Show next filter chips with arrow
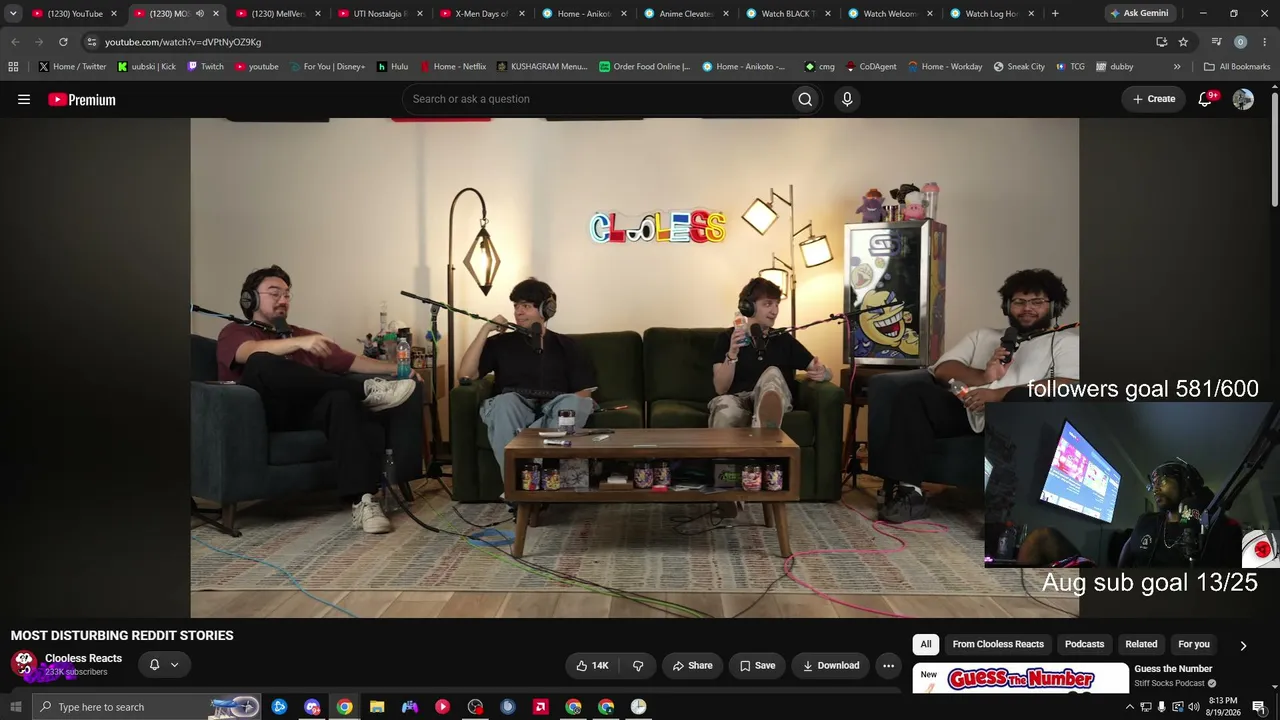Screen dimensions: 1280x720 coord(1243,645)
